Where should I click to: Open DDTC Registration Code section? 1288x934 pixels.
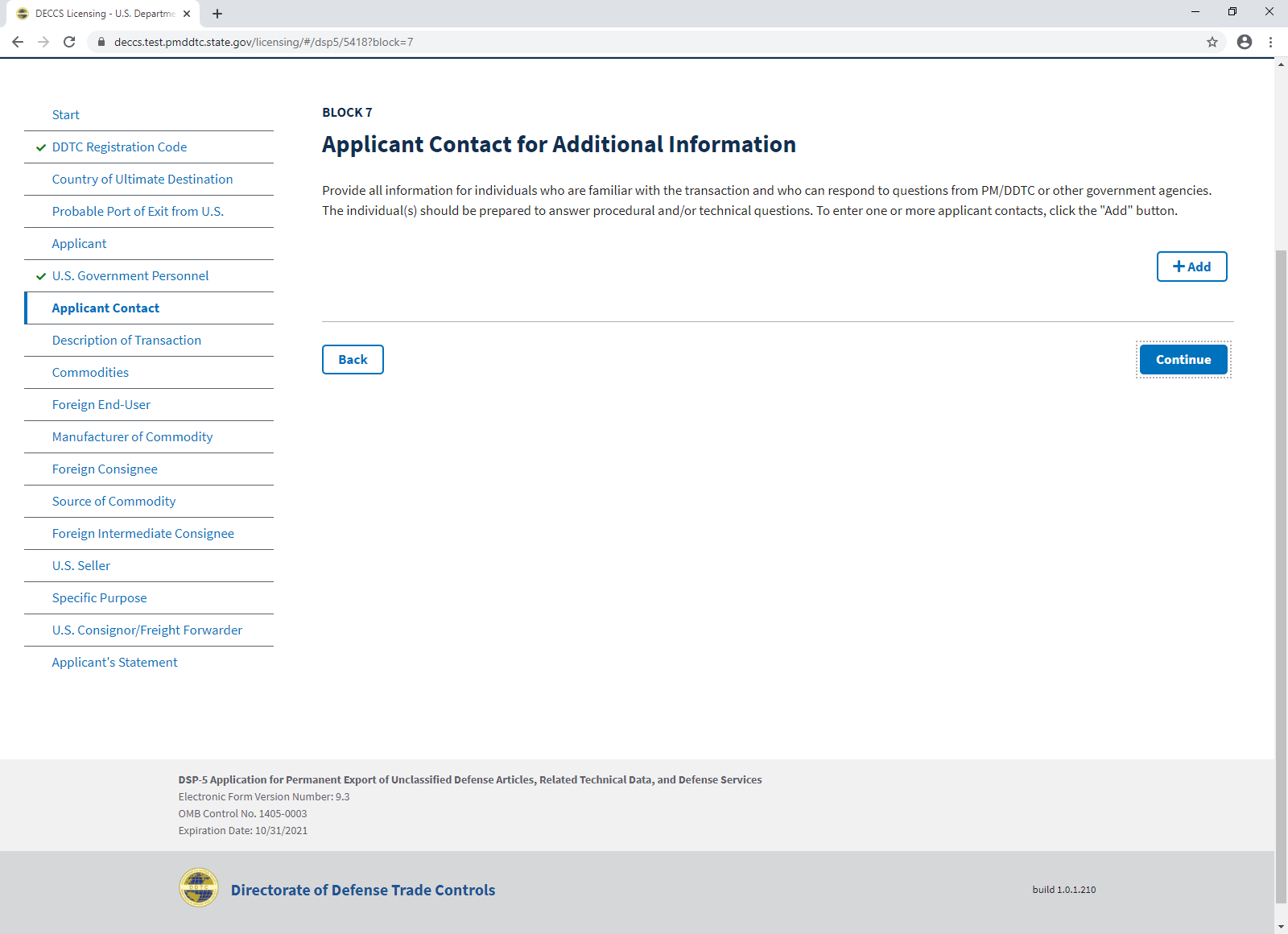tap(119, 147)
